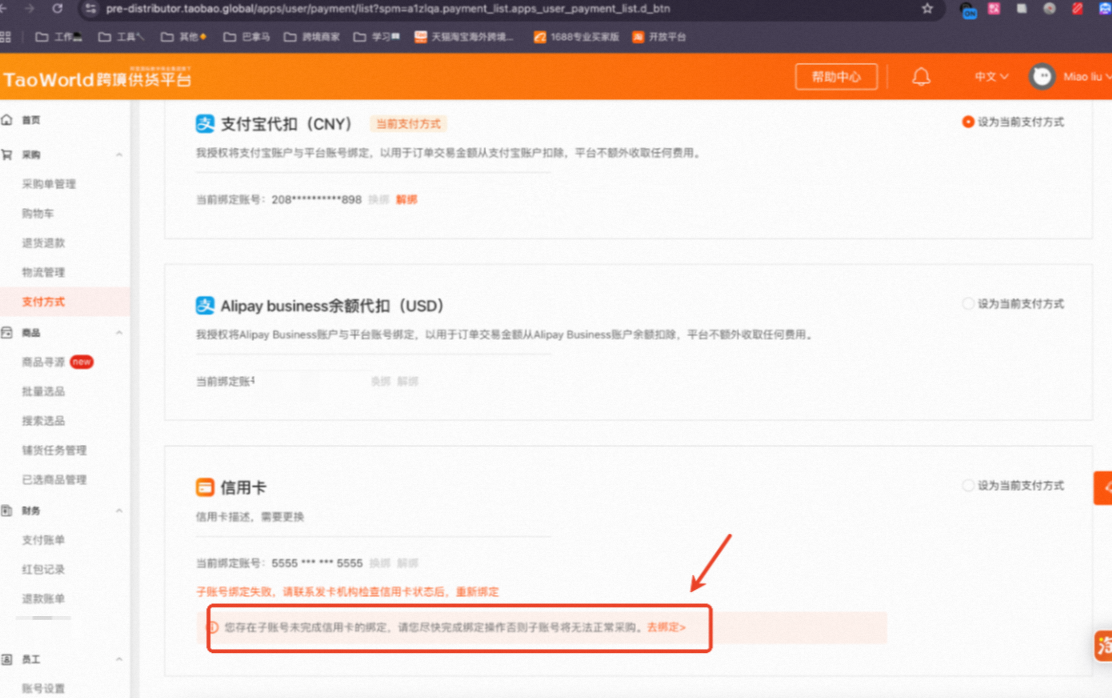1112x698 pixels.
Task: Open 支付账单 under 财务
Action: 43,540
